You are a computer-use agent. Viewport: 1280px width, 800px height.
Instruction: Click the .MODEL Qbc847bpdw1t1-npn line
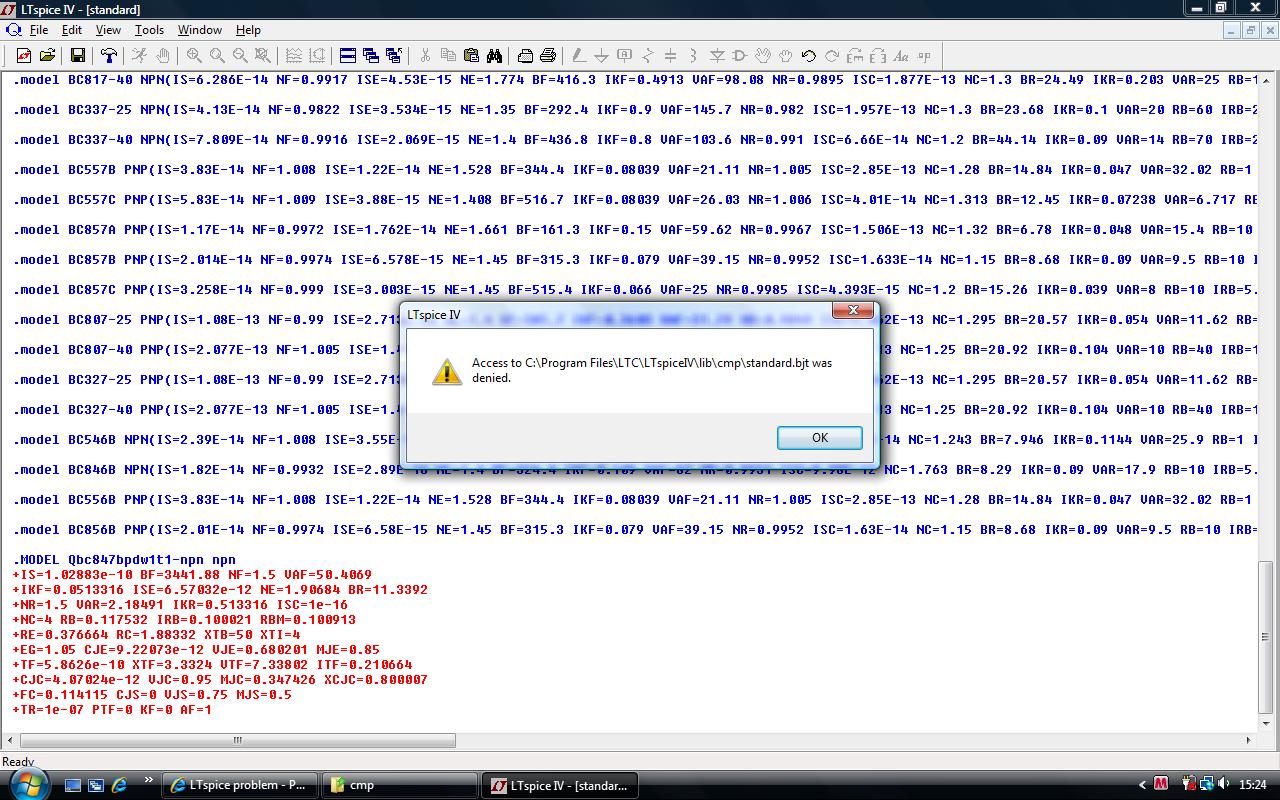pyautogui.click(x=124, y=560)
